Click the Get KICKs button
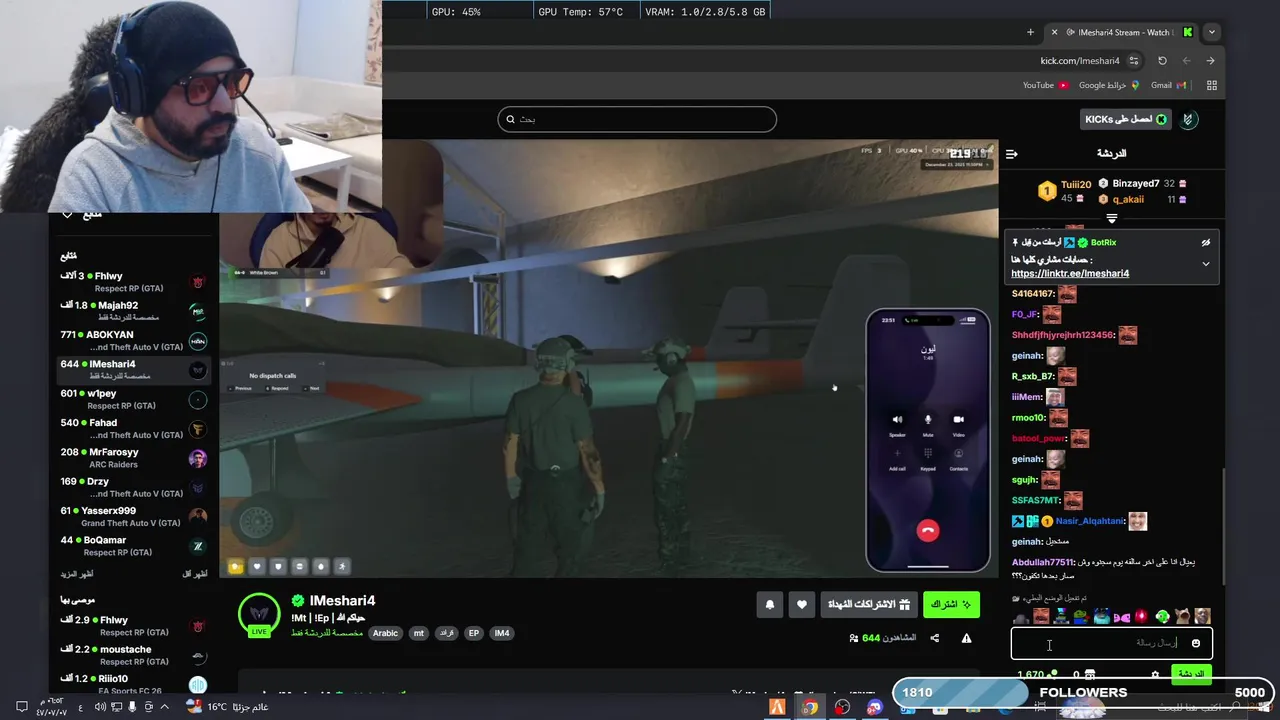 pyautogui.click(x=1126, y=119)
